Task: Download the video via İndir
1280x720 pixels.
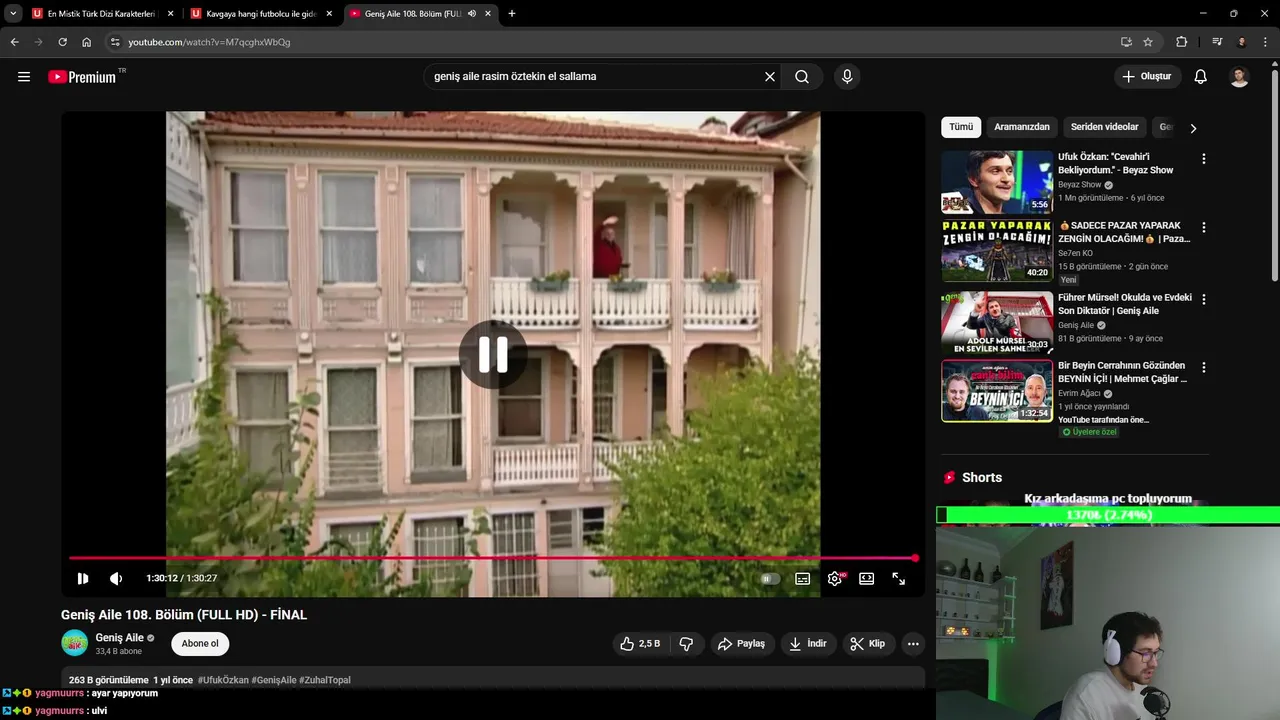Action: click(x=808, y=644)
